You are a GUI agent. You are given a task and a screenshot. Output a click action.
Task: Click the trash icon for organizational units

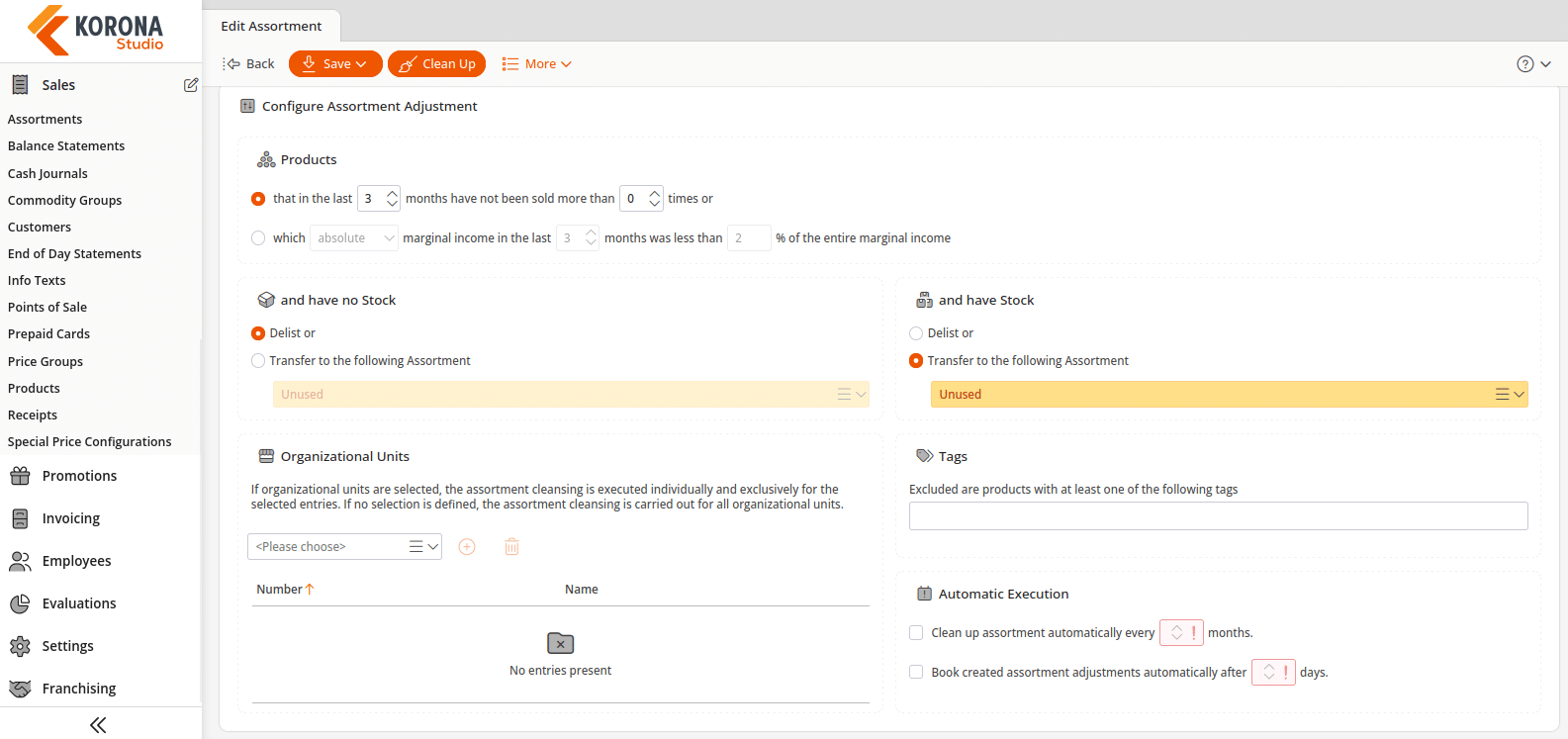point(511,547)
